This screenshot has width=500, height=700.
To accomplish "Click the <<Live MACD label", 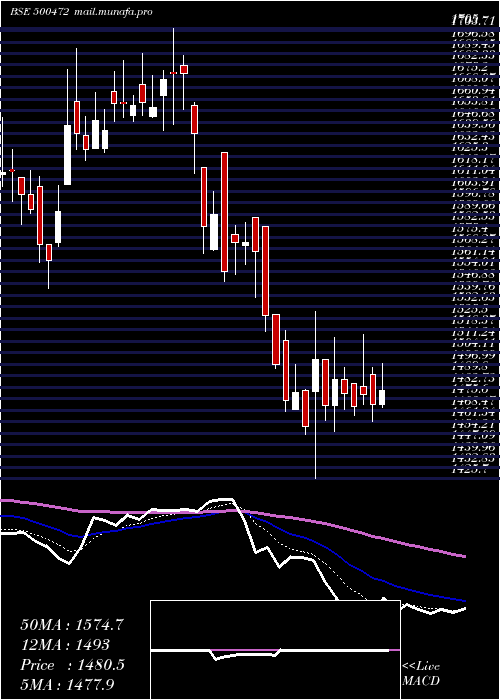I will (421, 674).
